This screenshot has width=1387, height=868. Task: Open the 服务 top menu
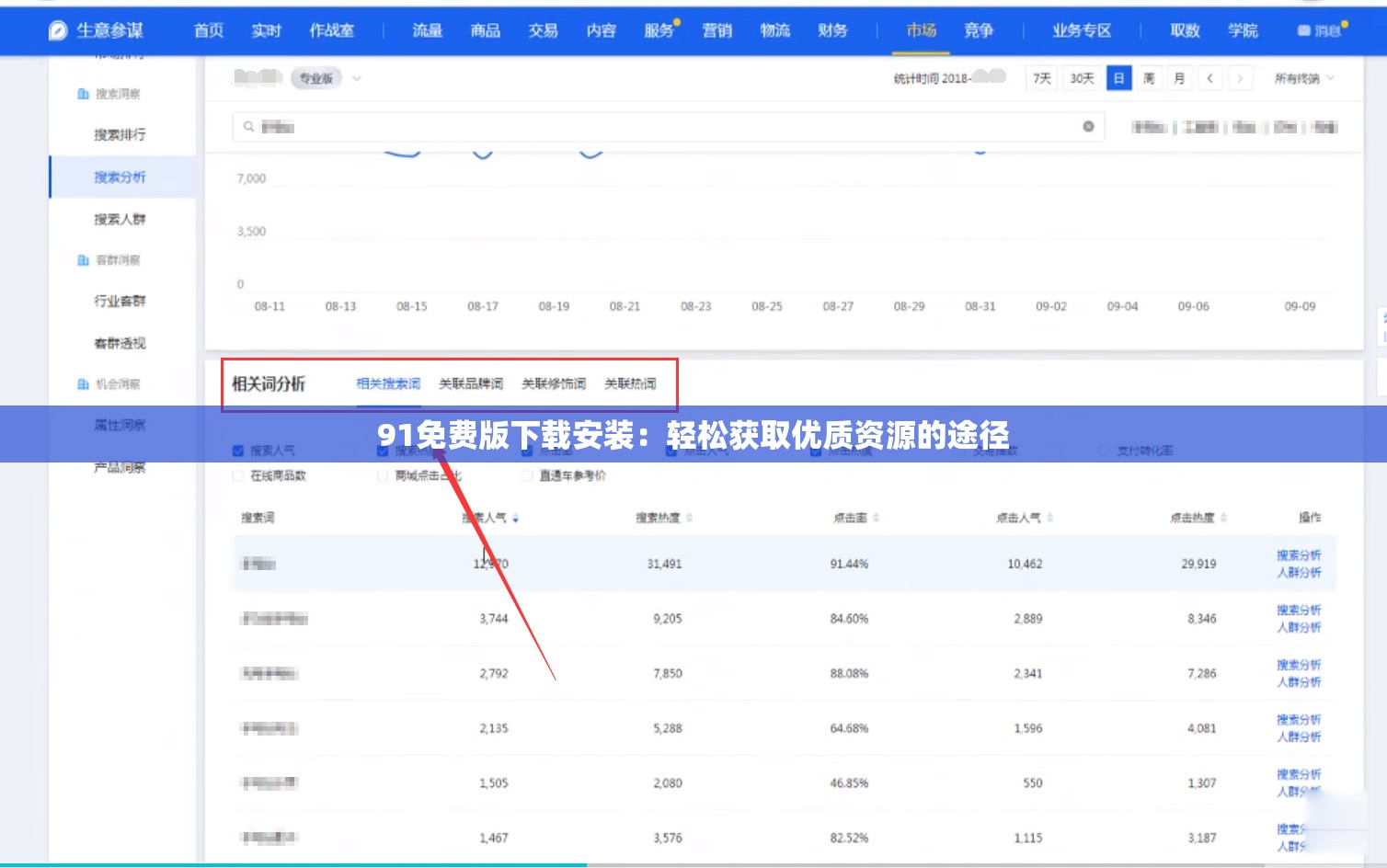659,30
